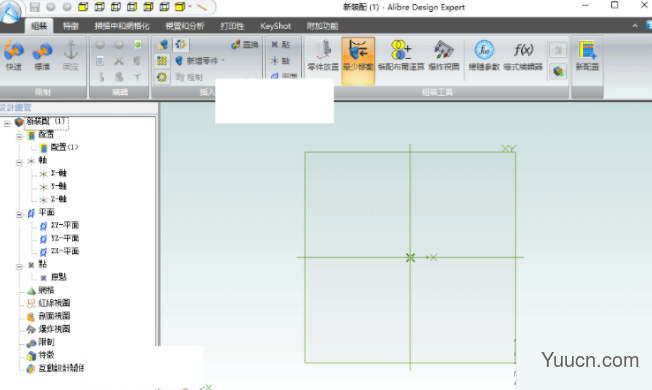
Task: Click the grid pattern icon in insert group
Action: (x=162, y=61)
